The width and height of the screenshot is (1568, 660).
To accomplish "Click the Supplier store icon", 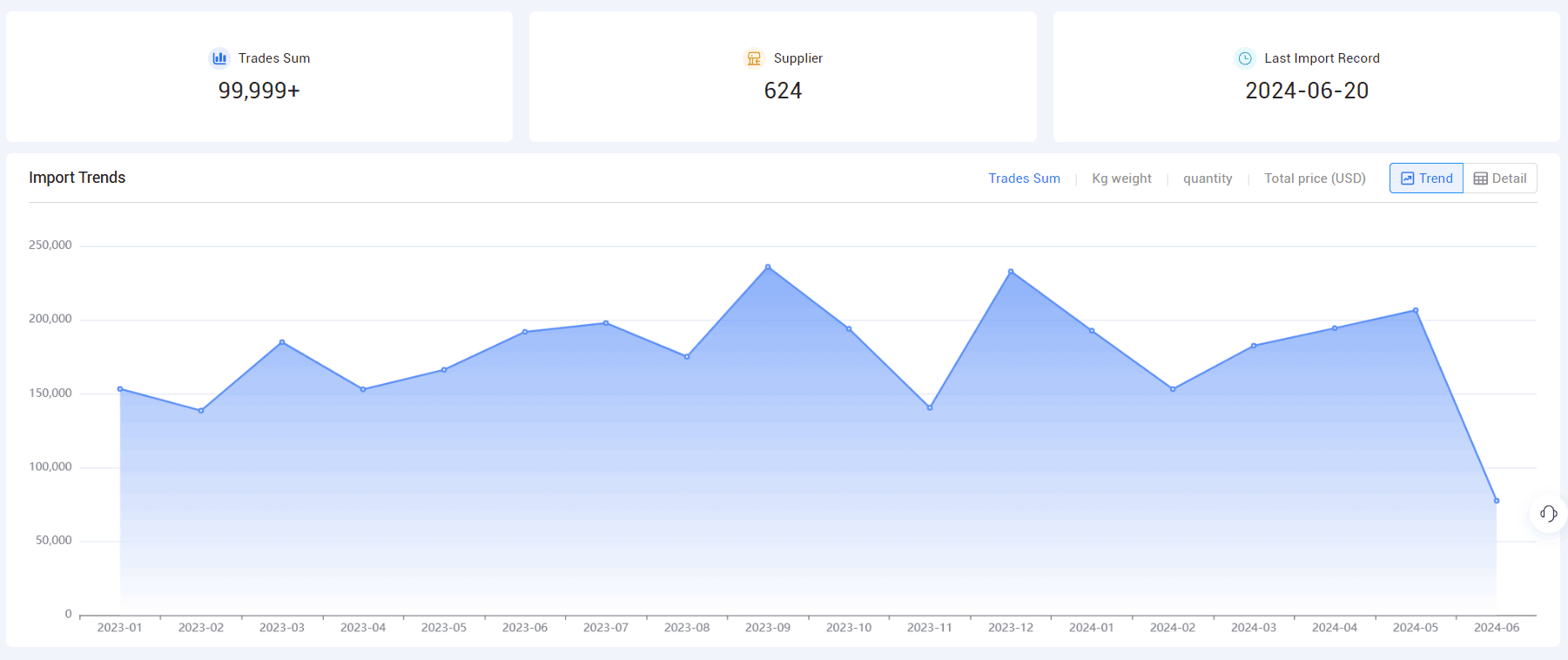I will [754, 58].
